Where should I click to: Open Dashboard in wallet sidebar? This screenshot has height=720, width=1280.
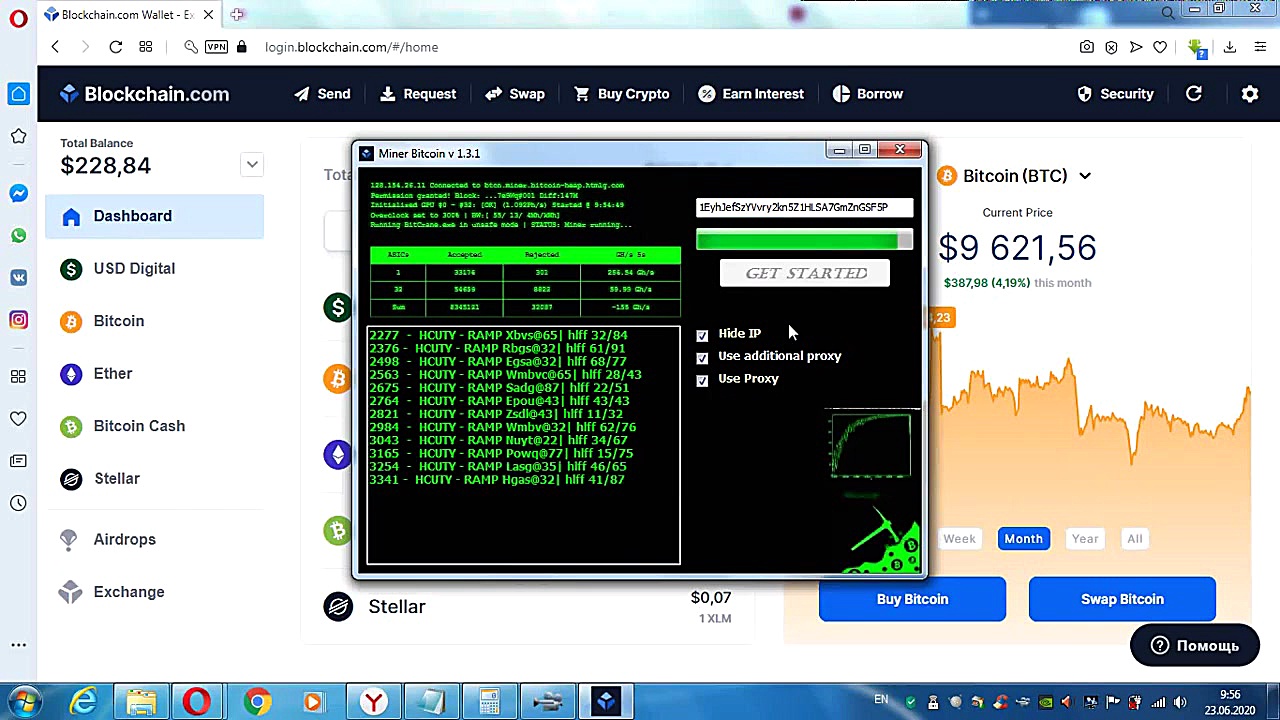155,216
